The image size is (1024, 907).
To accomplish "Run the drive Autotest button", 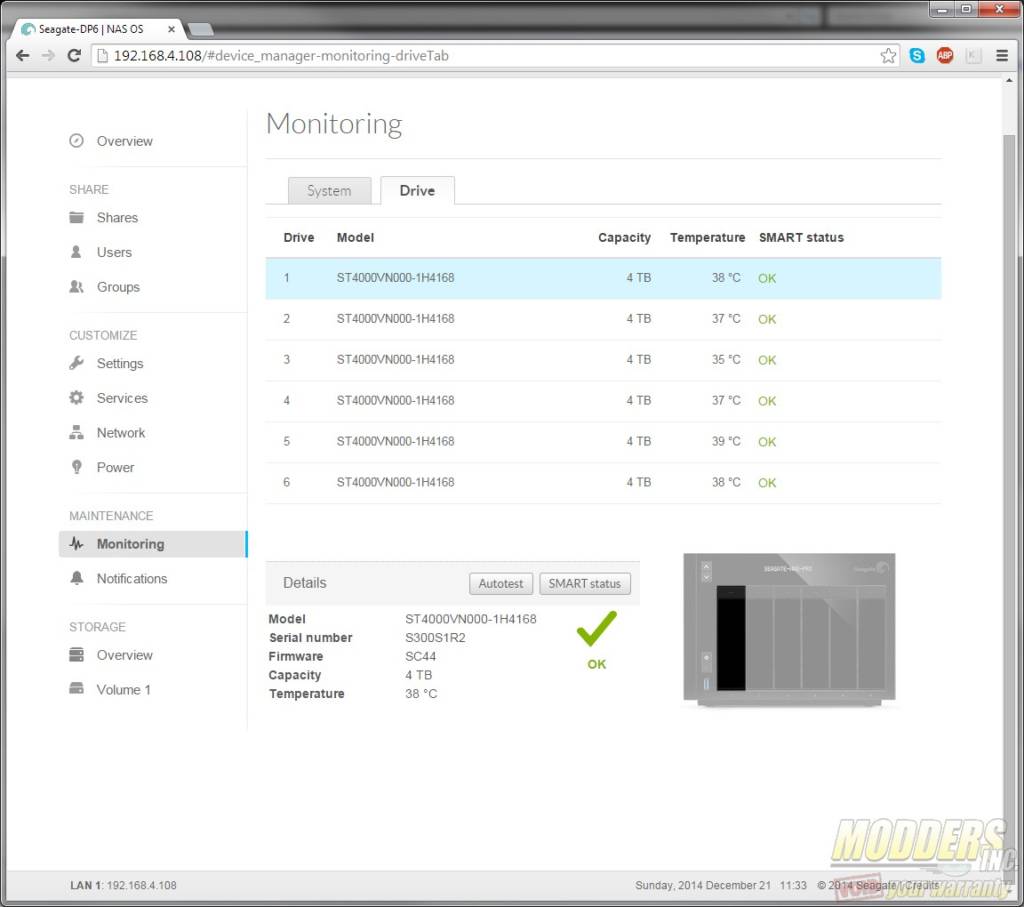I will tap(501, 583).
